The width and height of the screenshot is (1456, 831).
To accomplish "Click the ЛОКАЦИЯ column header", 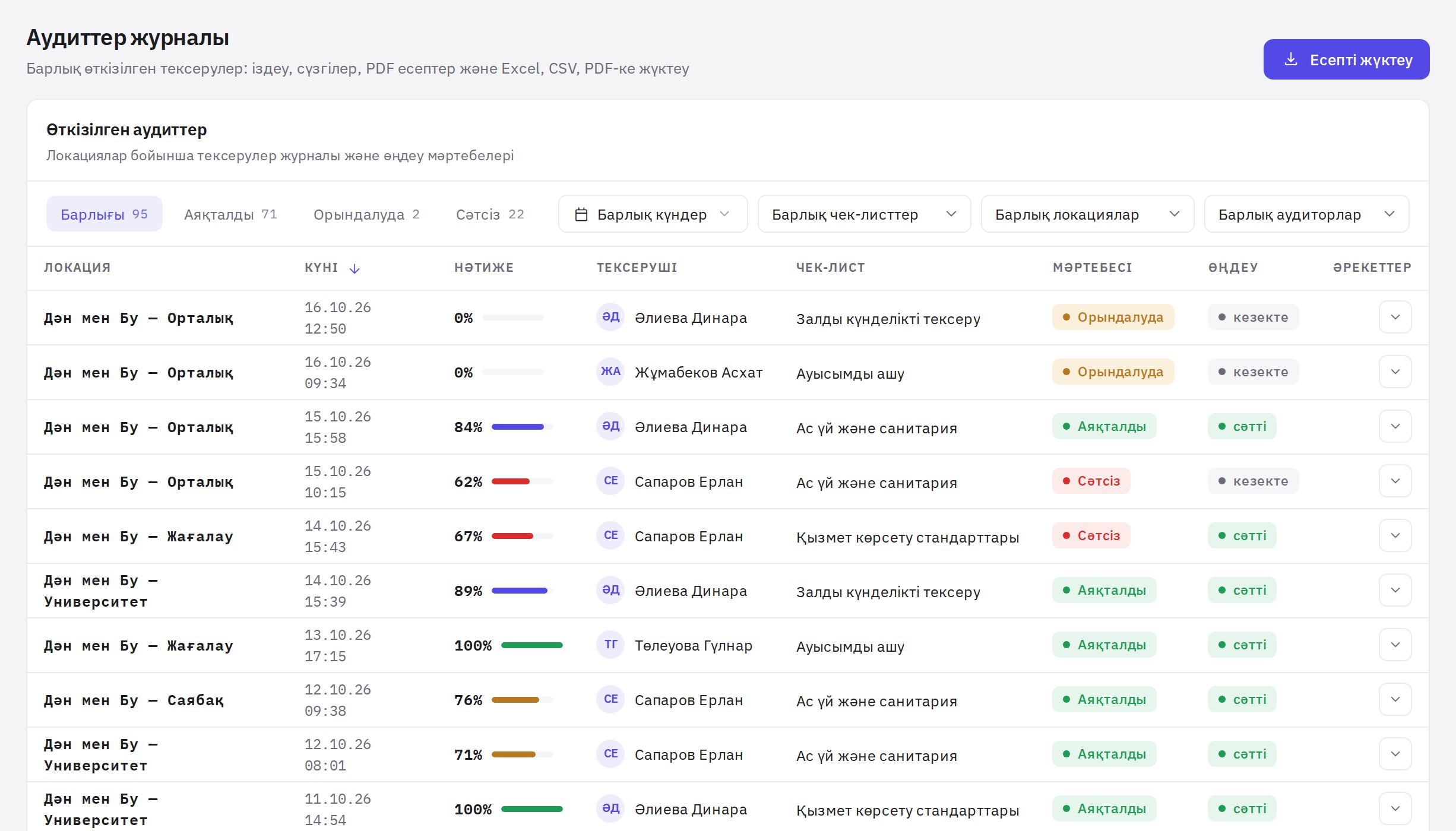I will coord(77,268).
